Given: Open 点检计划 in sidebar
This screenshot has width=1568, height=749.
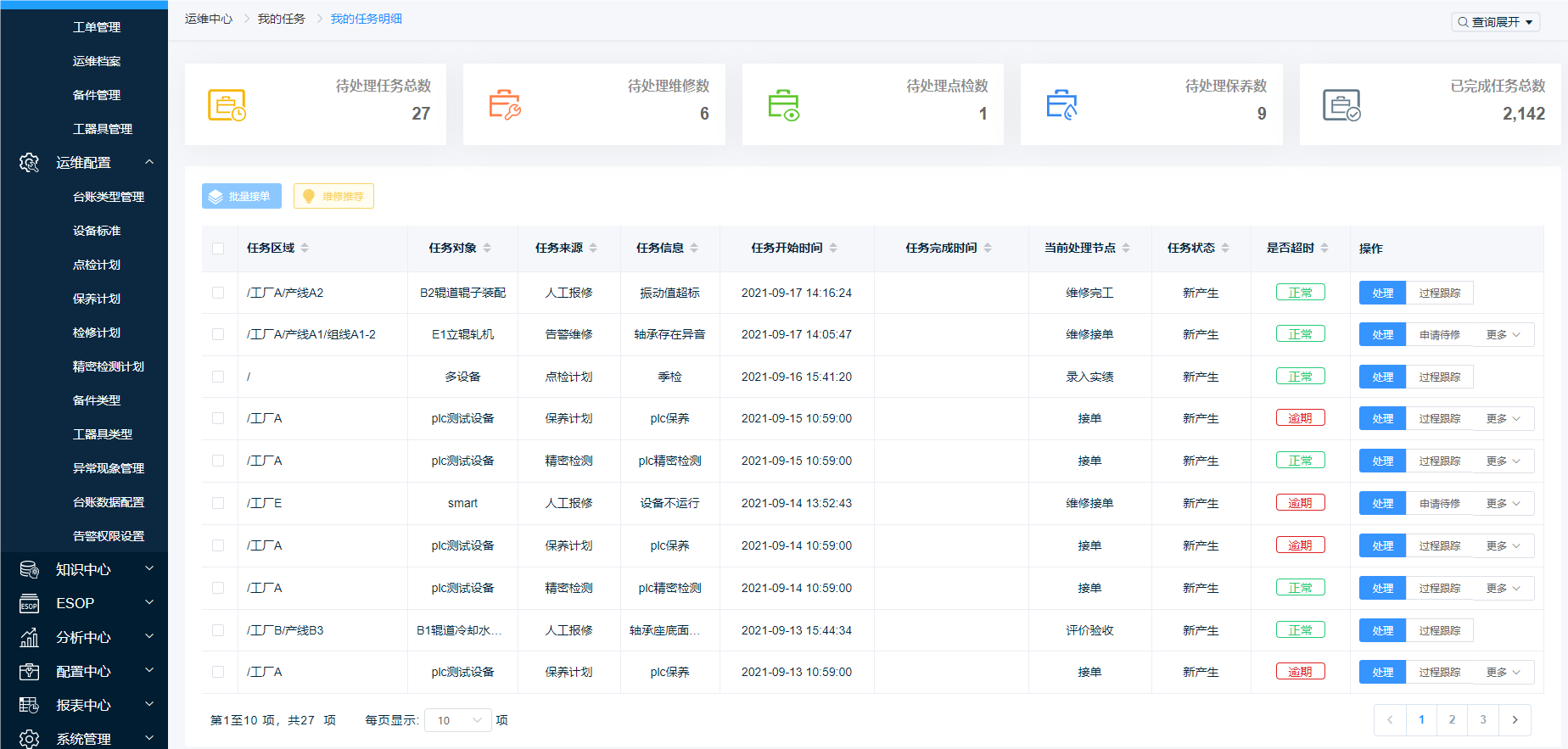Looking at the screenshot, I should [97, 265].
